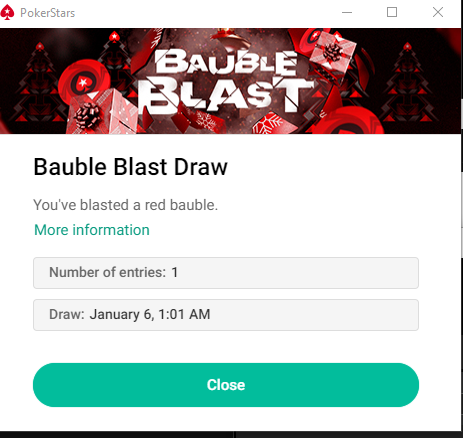Click the red star poker chip beside the left gift box
463x438 pixels.
tap(83, 81)
